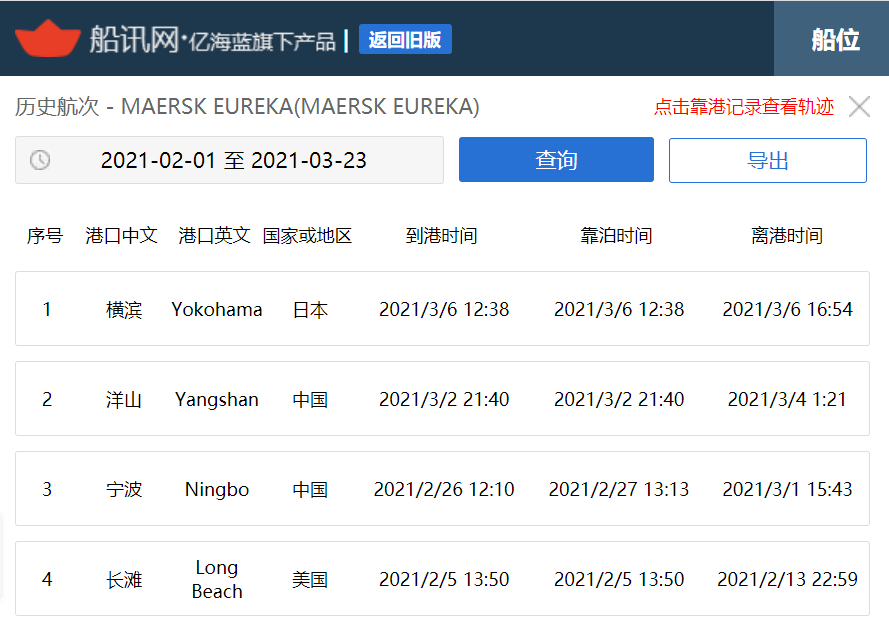This screenshot has width=889, height=627.
Task: Close the voyage history panel
Action: (x=859, y=106)
